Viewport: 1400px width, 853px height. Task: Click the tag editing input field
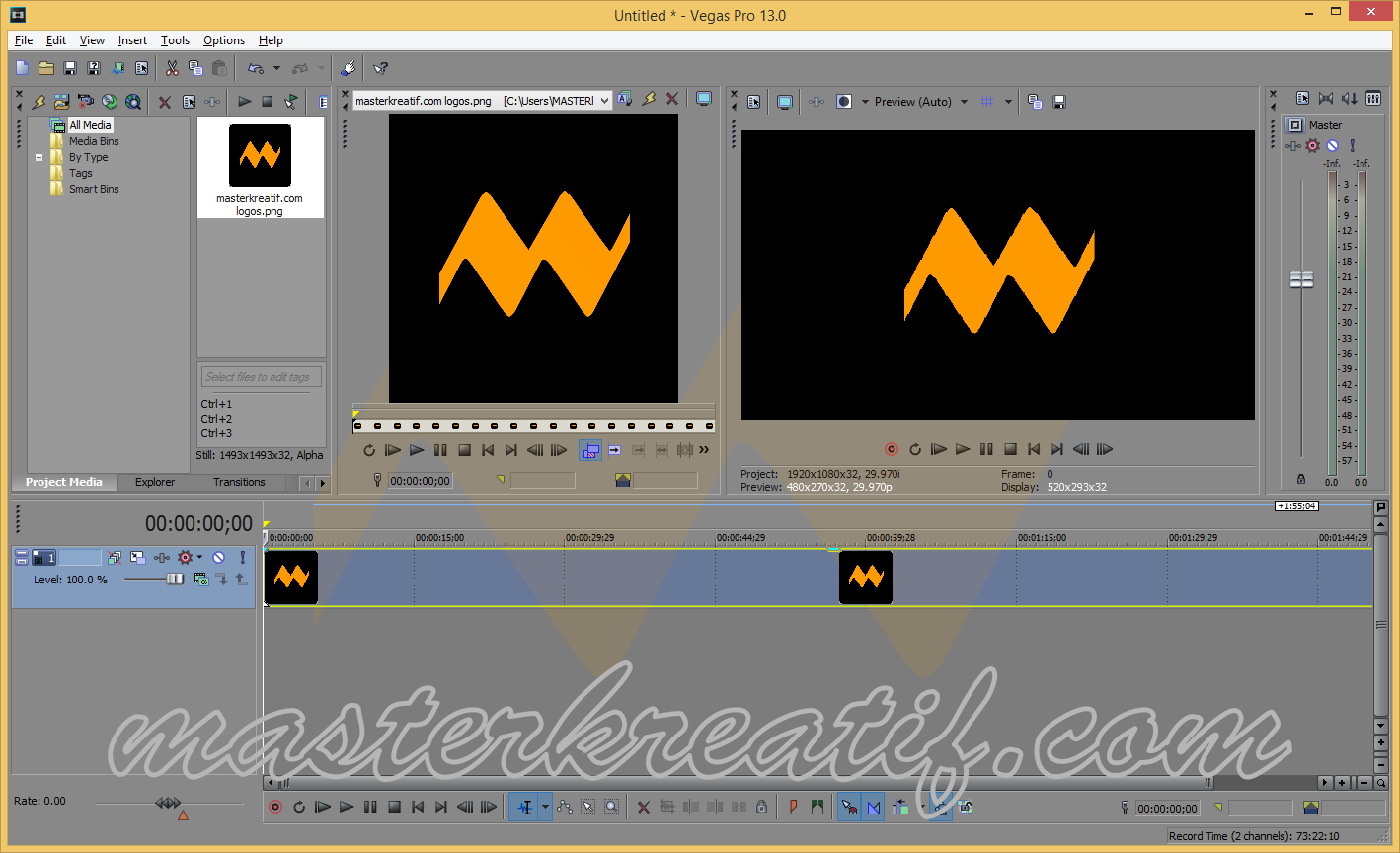coord(262,377)
